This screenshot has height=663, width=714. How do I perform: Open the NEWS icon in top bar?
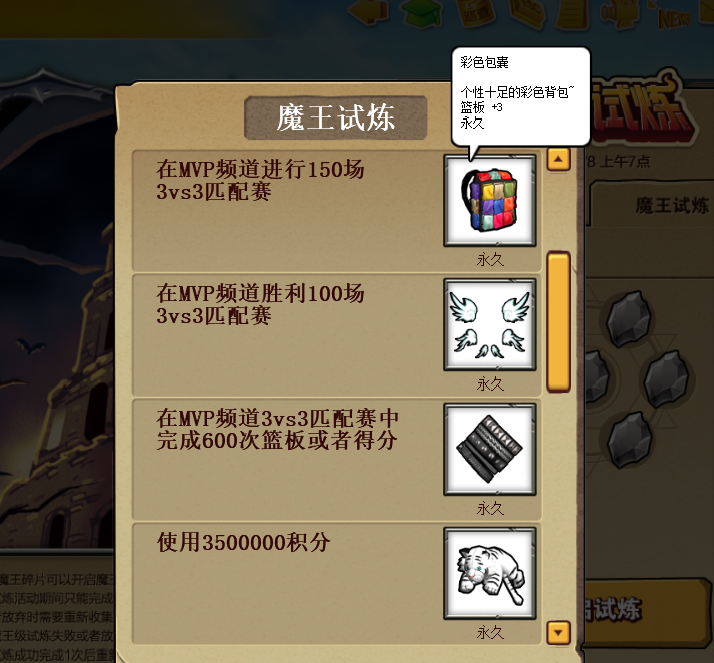[675, 18]
